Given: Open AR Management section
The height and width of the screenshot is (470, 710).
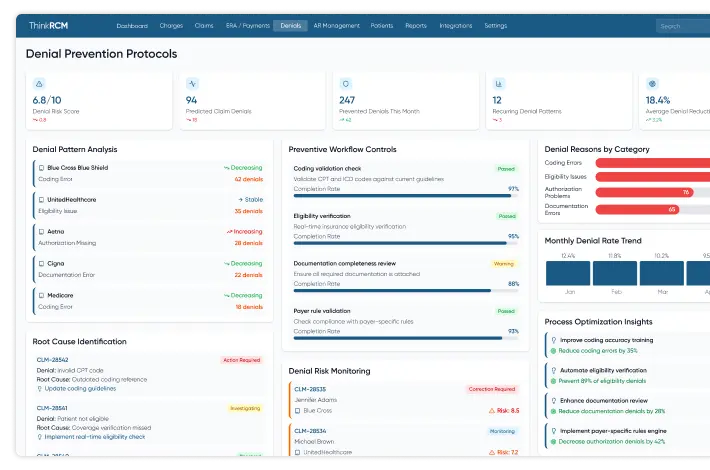Looking at the screenshot, I should (336, 26).
